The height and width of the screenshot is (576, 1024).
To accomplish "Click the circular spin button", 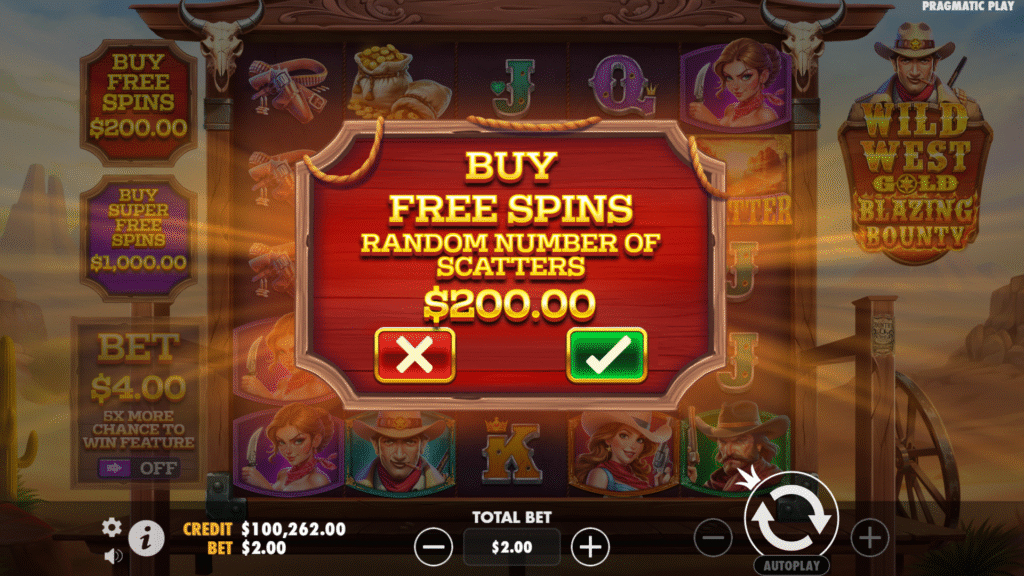I will coord(791,519).
